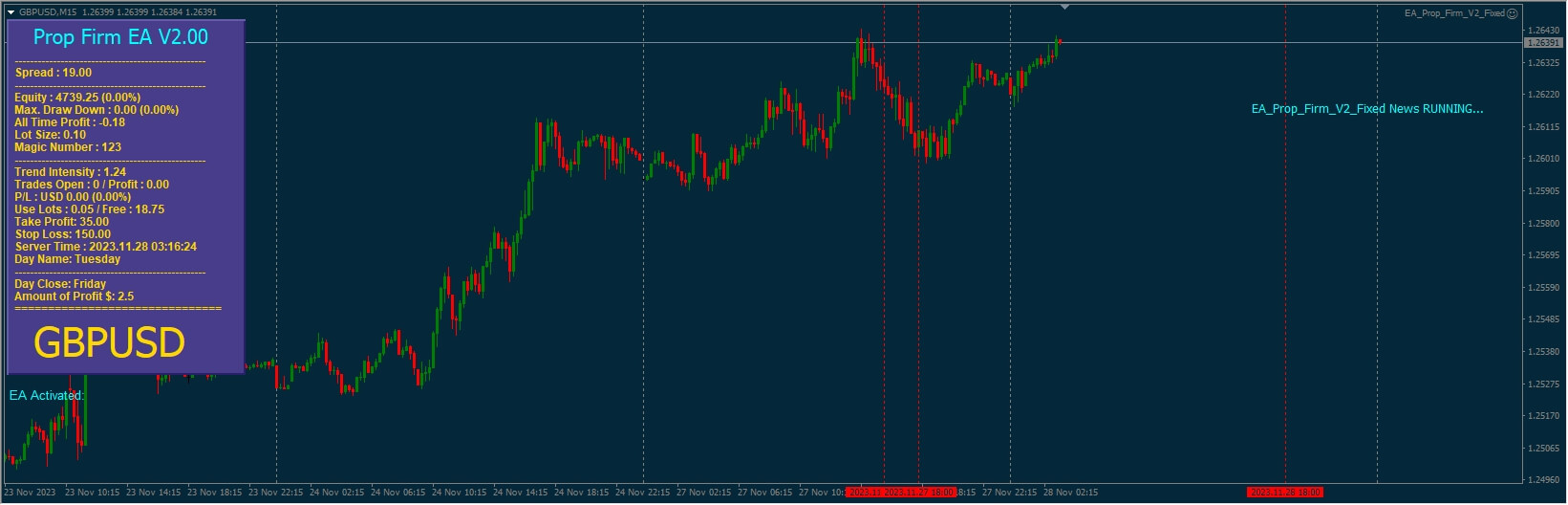Click the 'Lot Size: 0.10' line
Image resolution: width=1568 pixels, height=505 pixels.
[x=50, y=135]
